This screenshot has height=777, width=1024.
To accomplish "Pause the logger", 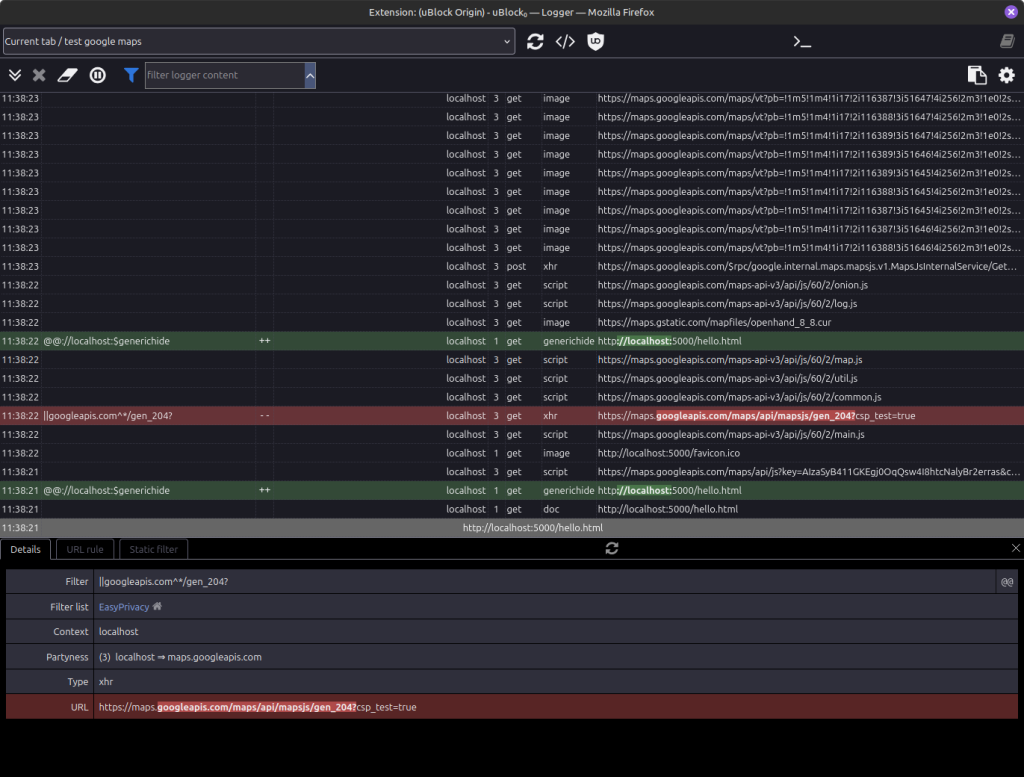I will tap(98, 75).
